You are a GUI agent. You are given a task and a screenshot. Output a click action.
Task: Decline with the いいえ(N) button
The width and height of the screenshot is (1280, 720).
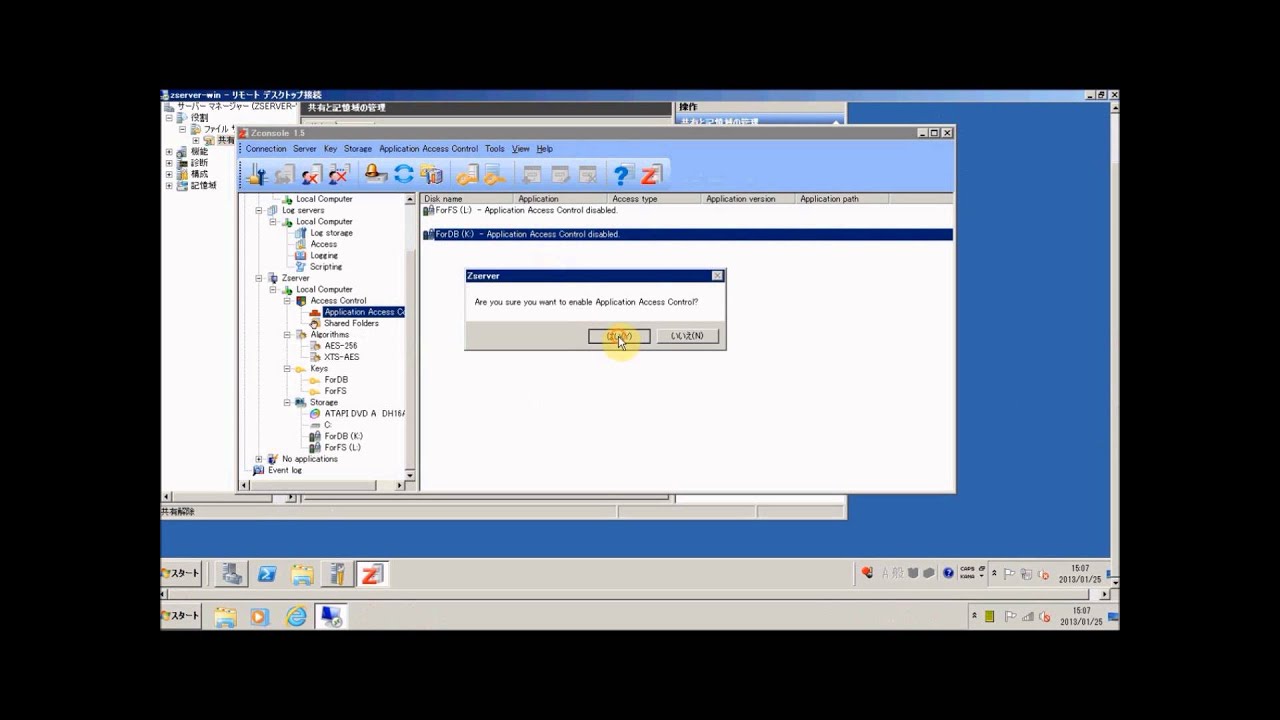point(687,336)
